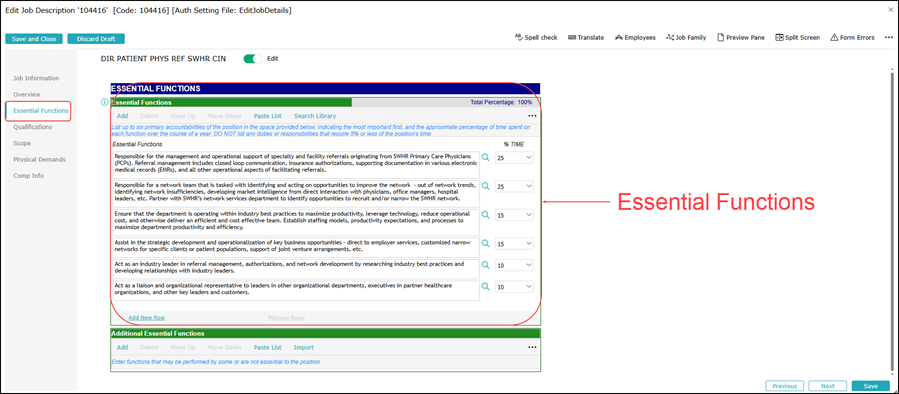Open % TIME dropdown for strategic development row
Image resolution: width=899 pixels, height=394 pixels.
click(x=514, y=244)
